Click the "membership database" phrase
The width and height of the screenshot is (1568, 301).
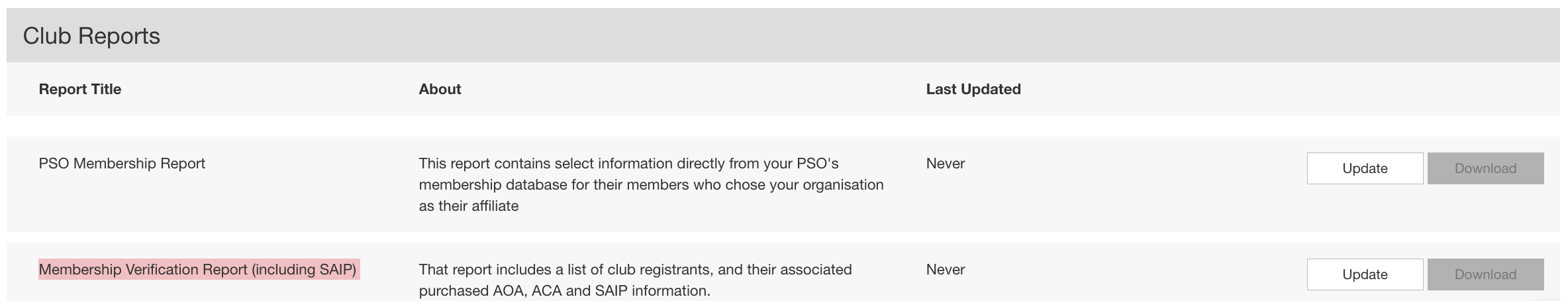coord(493,184)
